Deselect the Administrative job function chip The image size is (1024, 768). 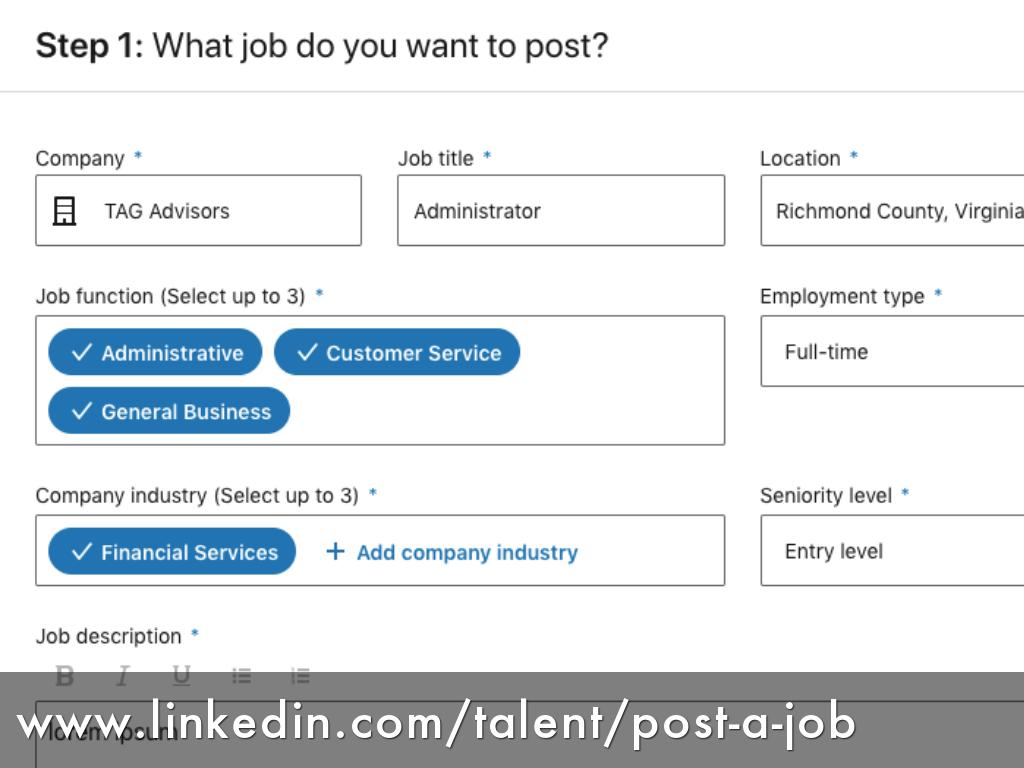coord(155,353)
